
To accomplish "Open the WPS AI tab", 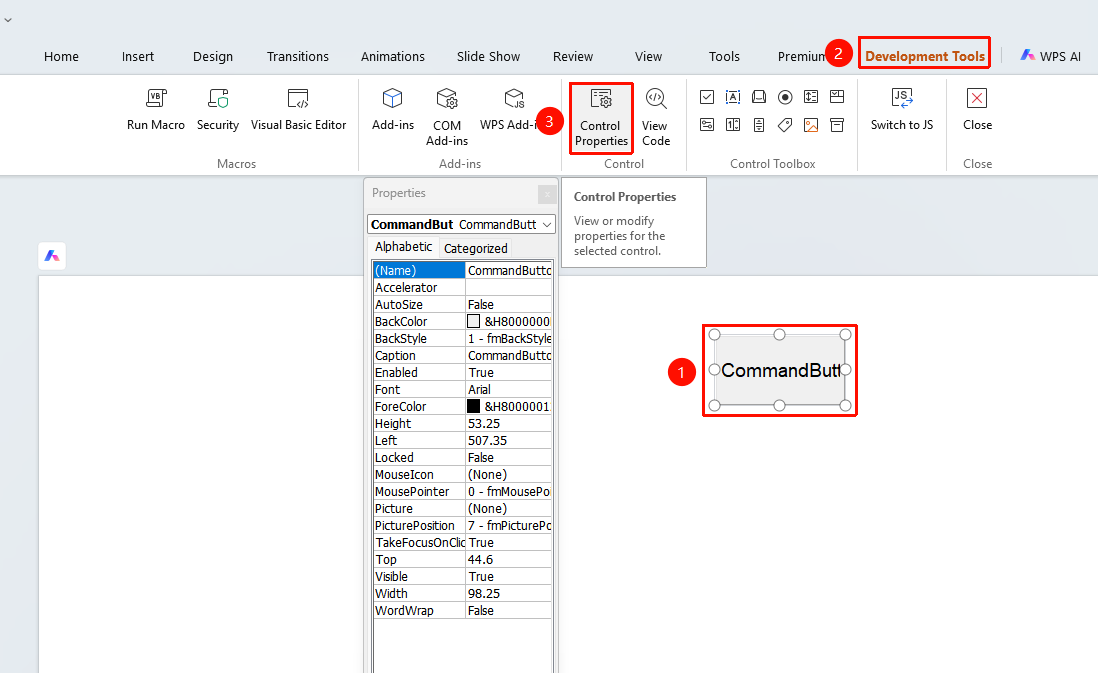I will (1050, 56).
